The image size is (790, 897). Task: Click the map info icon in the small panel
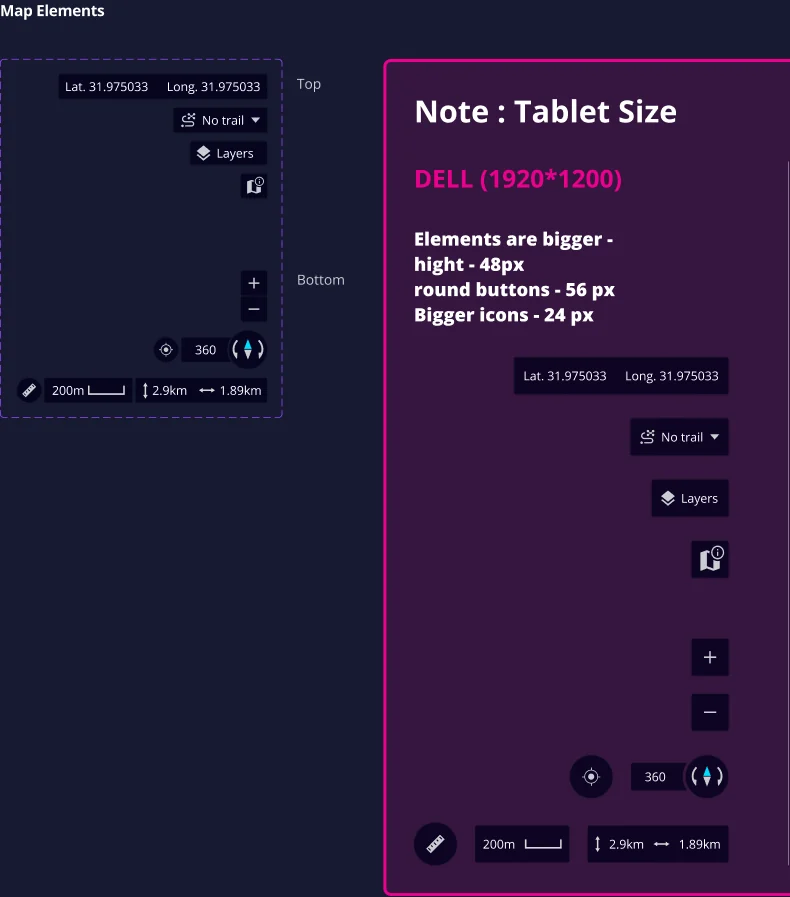click(x=254, y=186)
